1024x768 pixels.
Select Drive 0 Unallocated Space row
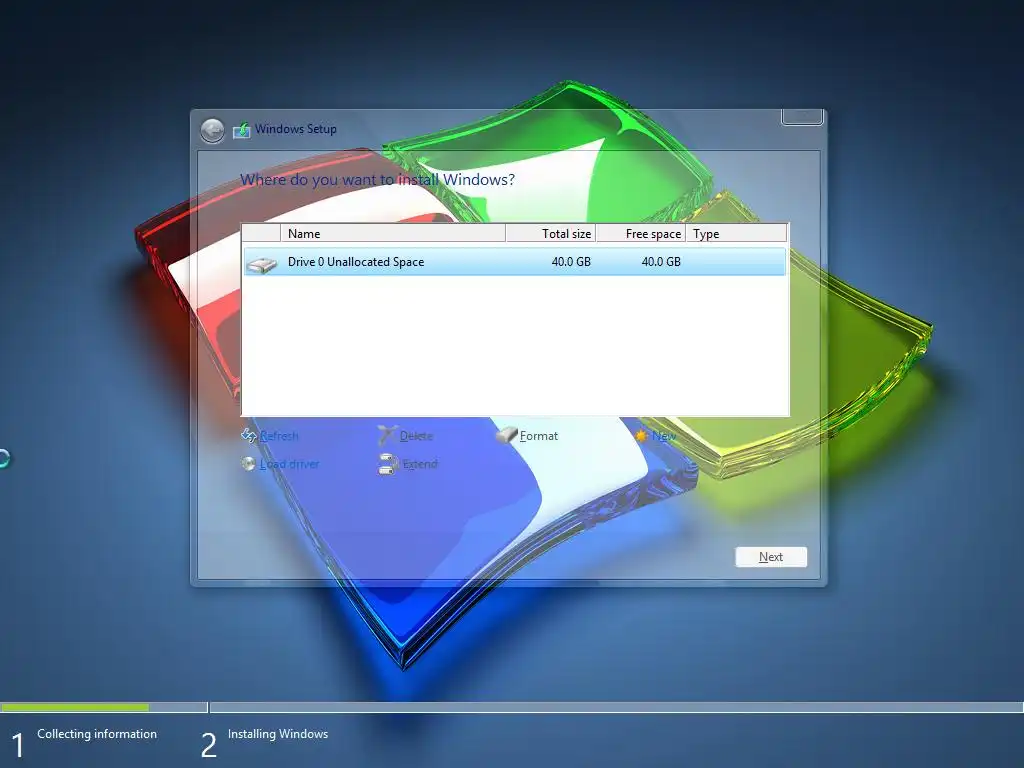pyautogui.click(x=515, y=262)
